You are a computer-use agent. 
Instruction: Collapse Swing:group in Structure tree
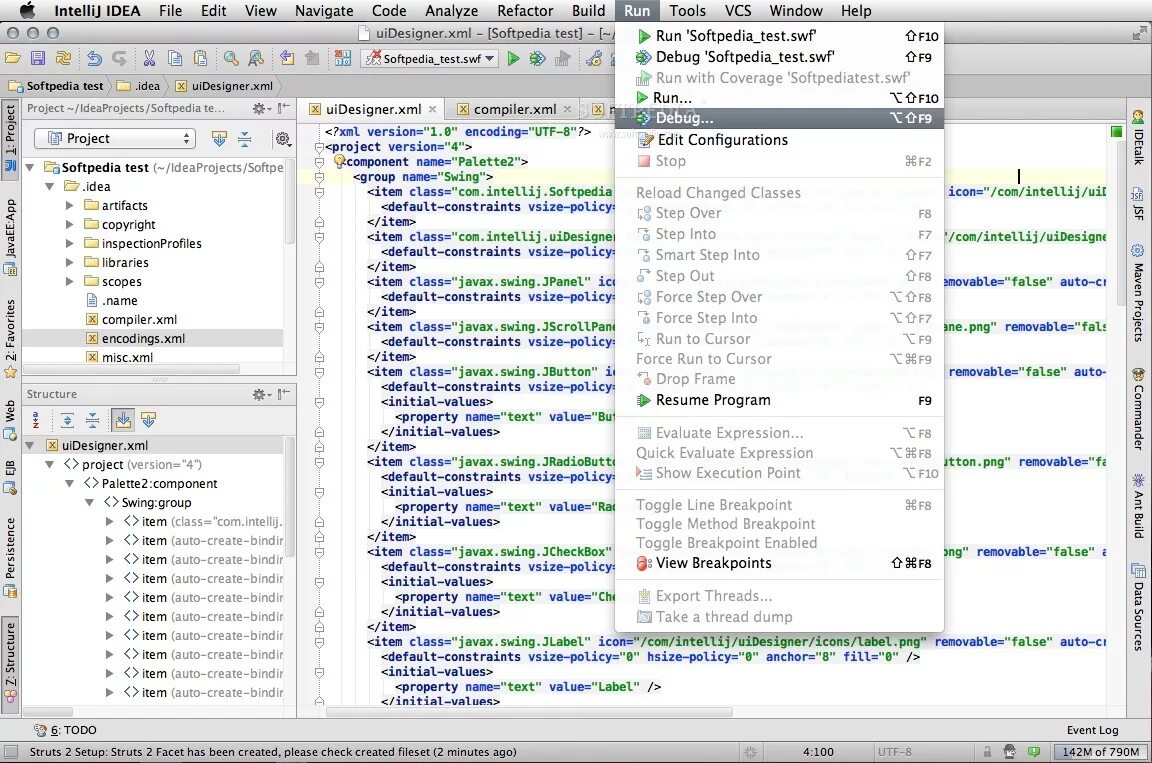pos(89,502)
